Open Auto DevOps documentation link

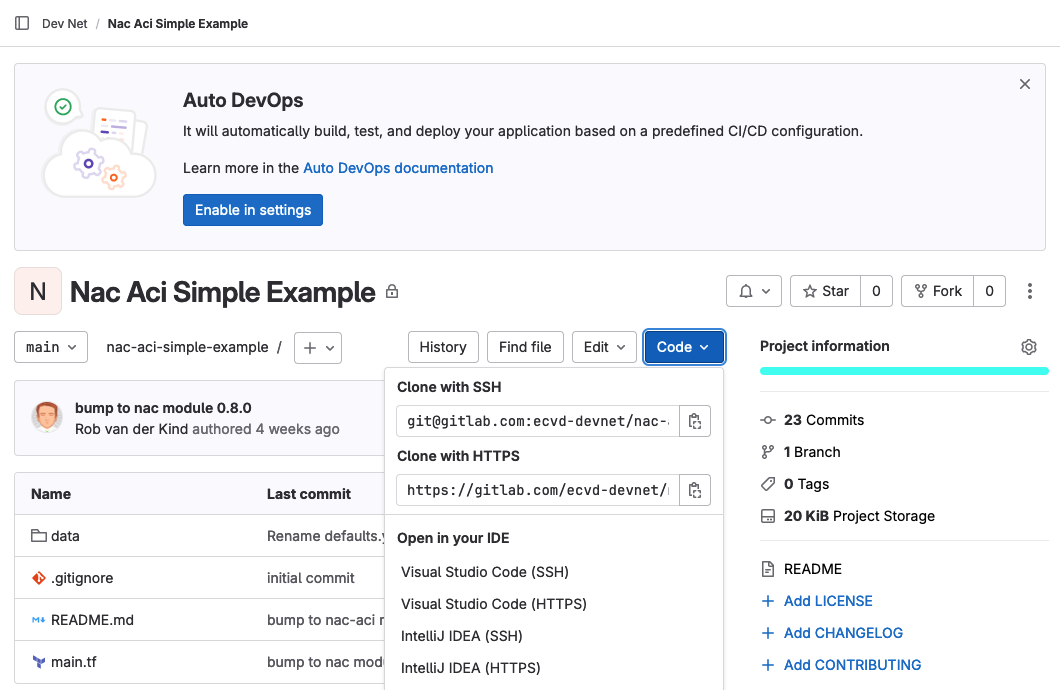point(398,168)
